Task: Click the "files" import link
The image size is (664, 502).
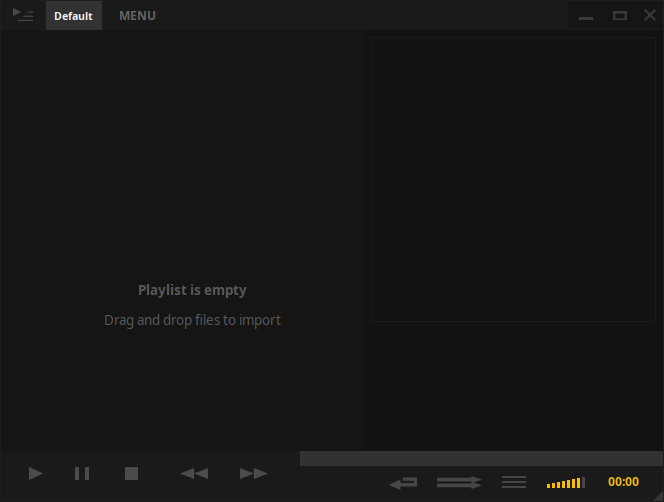Action: pyautogui.click(x=207, y=321)
